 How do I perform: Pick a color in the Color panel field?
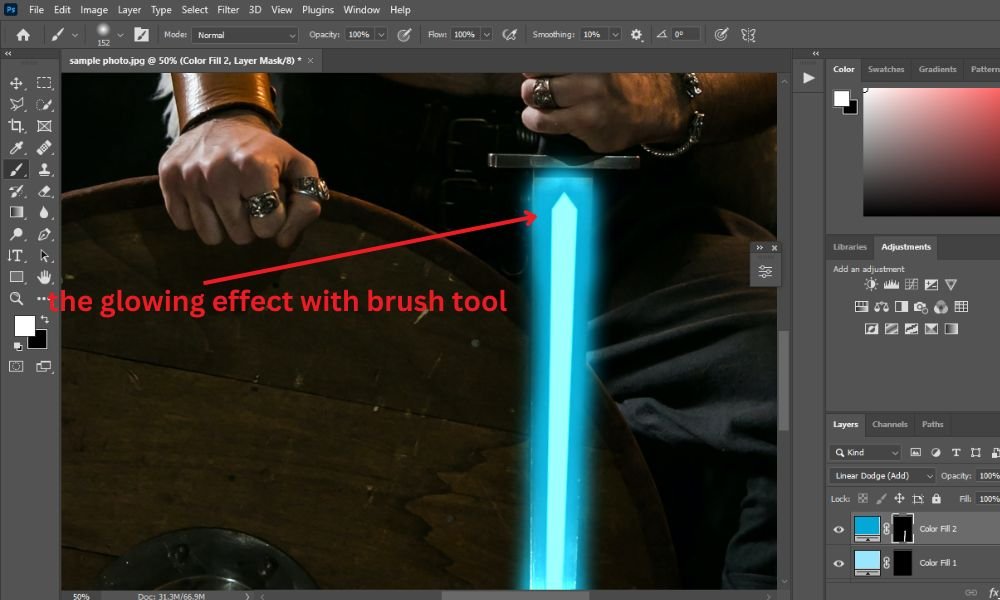(x=931, y=152)
